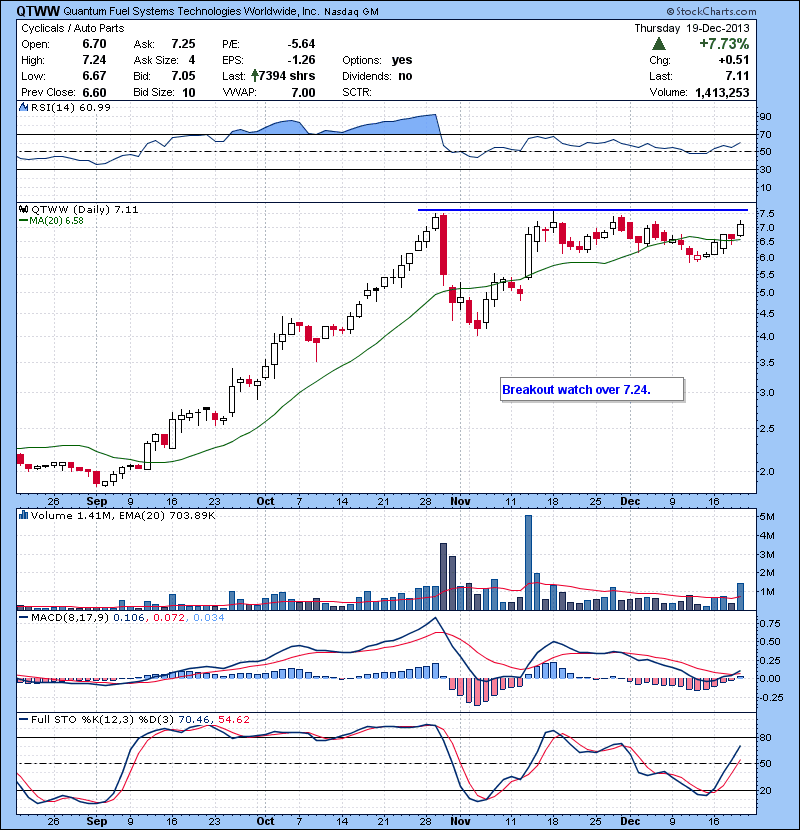The height and width of the screenshot is (830, 800).
Task: Click the 80 label on stochastic axis
Action: pyautogui.click(x=766, y=737)
